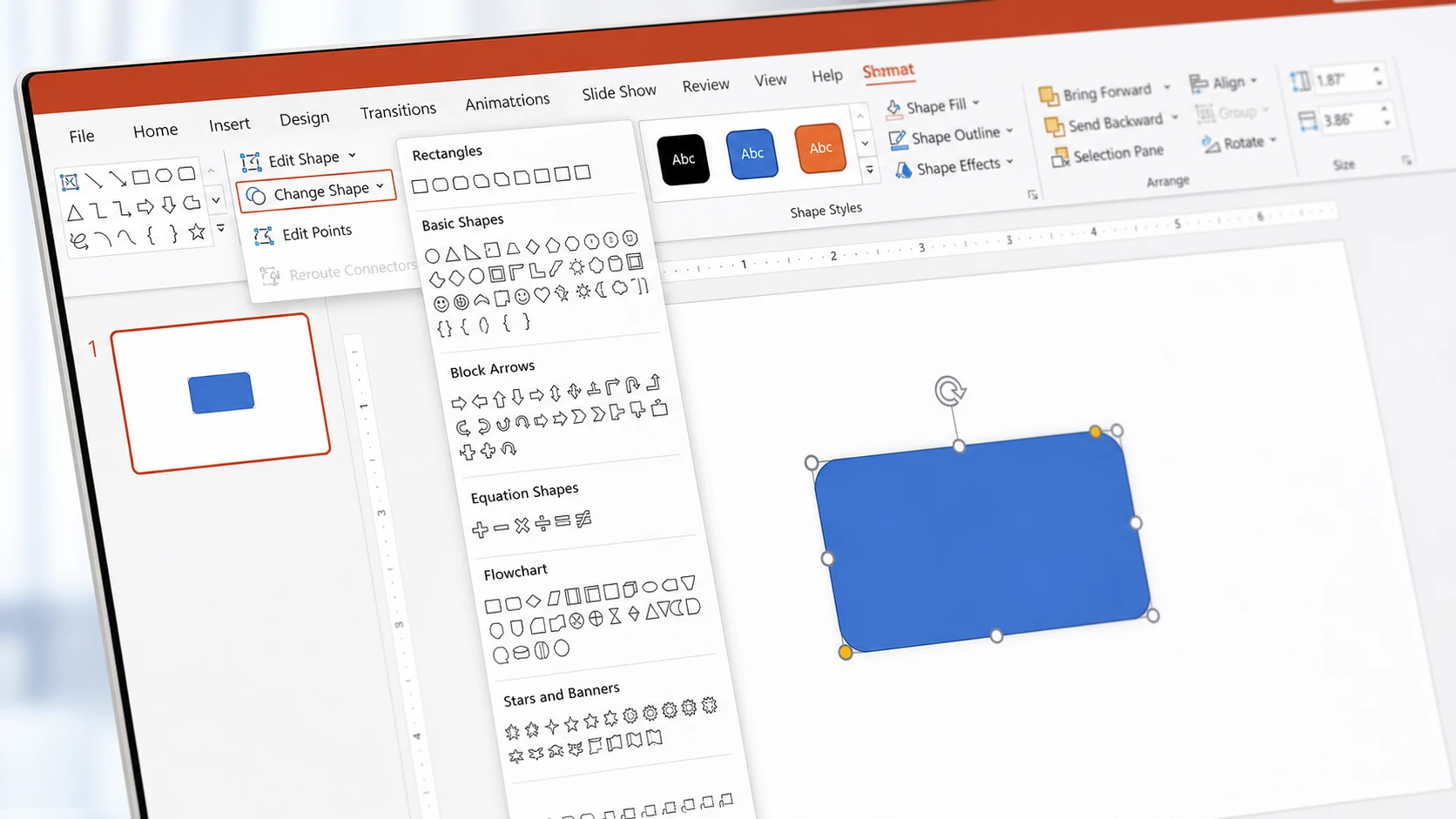Open the View tab
The width and height of the screenshot is (1456, 819).
coord(770,80)
